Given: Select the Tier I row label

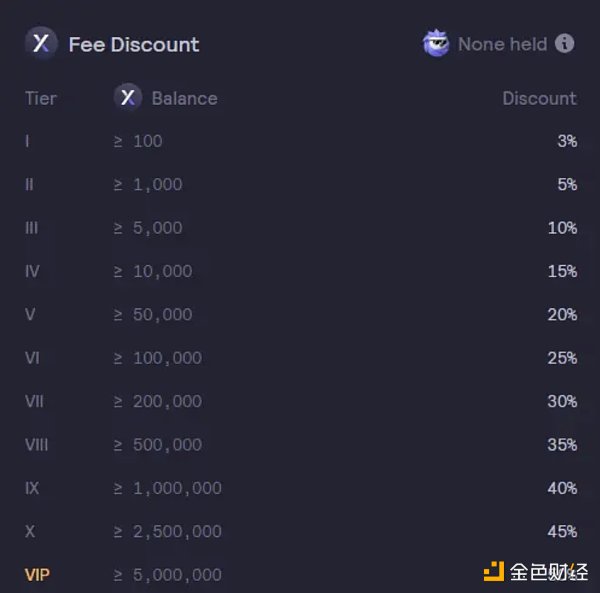Looking at the screenshot, I should pos(27,141).
